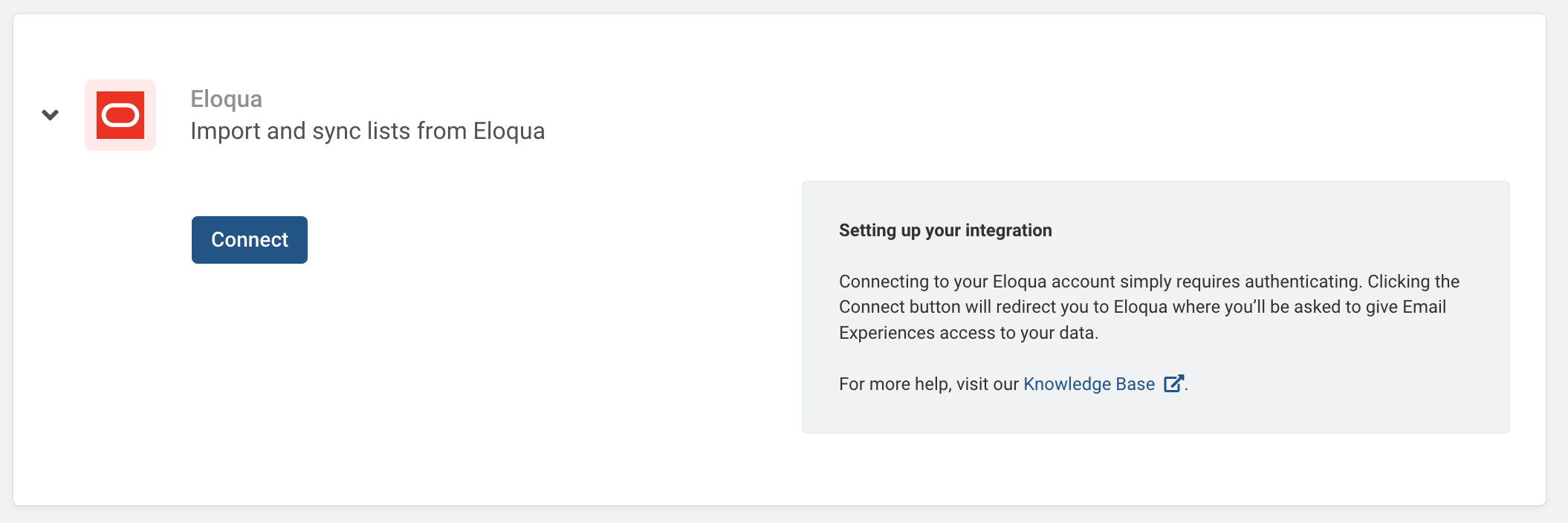
Task: Click the 'For more help, visit our' text
Action: [929, 384]
